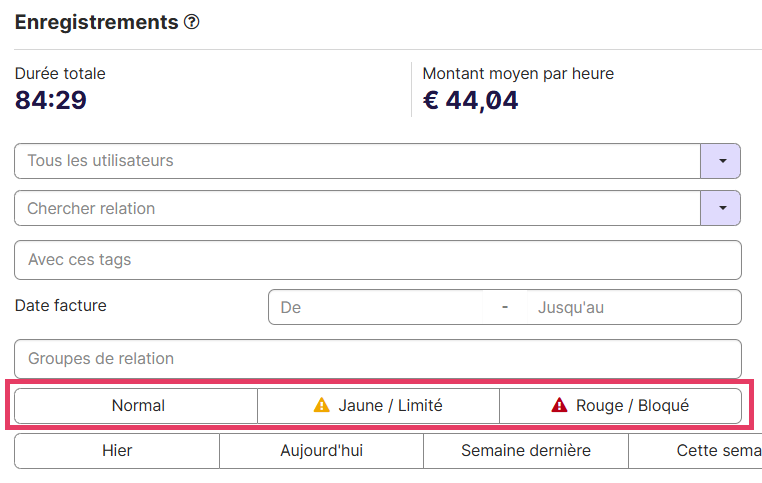Toggle the Jaune / Limité filter
This screenshot has width=762, height=483.
379,406
